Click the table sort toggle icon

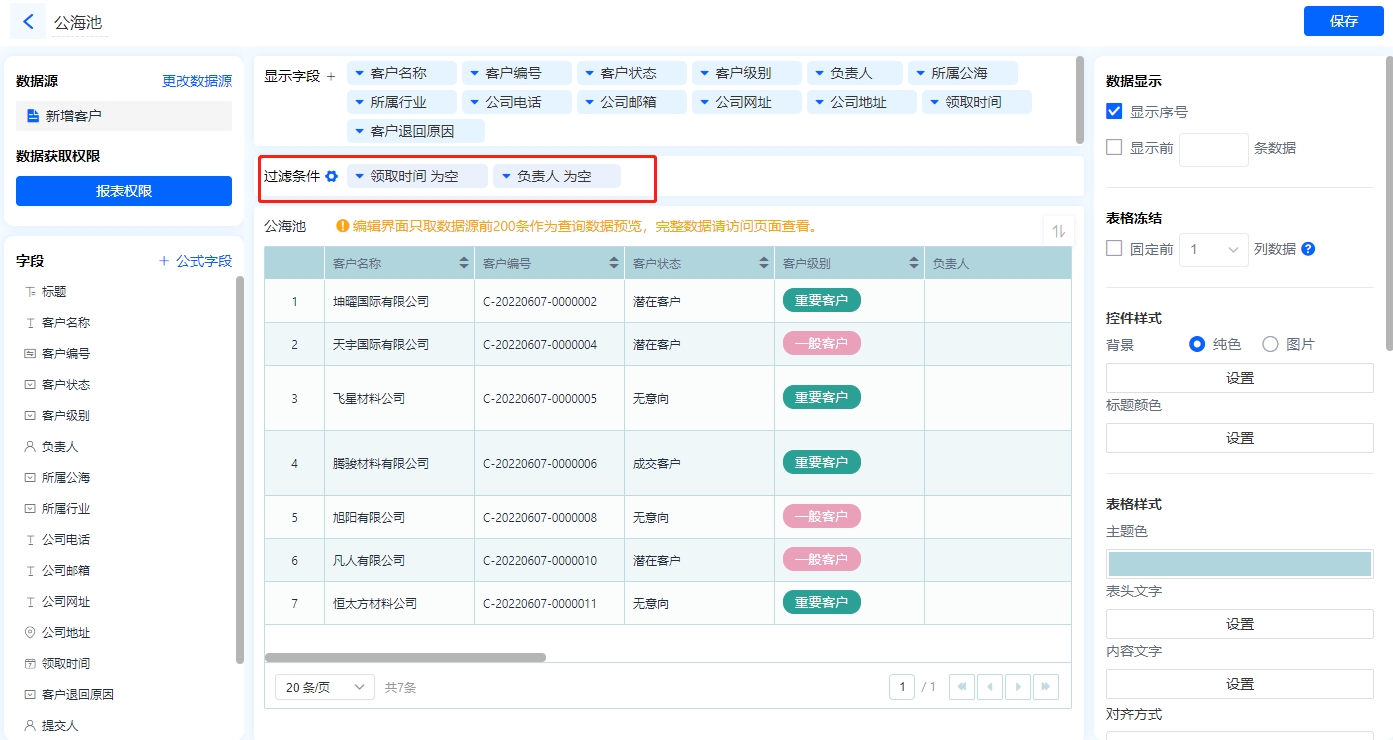click(1058, 231)
